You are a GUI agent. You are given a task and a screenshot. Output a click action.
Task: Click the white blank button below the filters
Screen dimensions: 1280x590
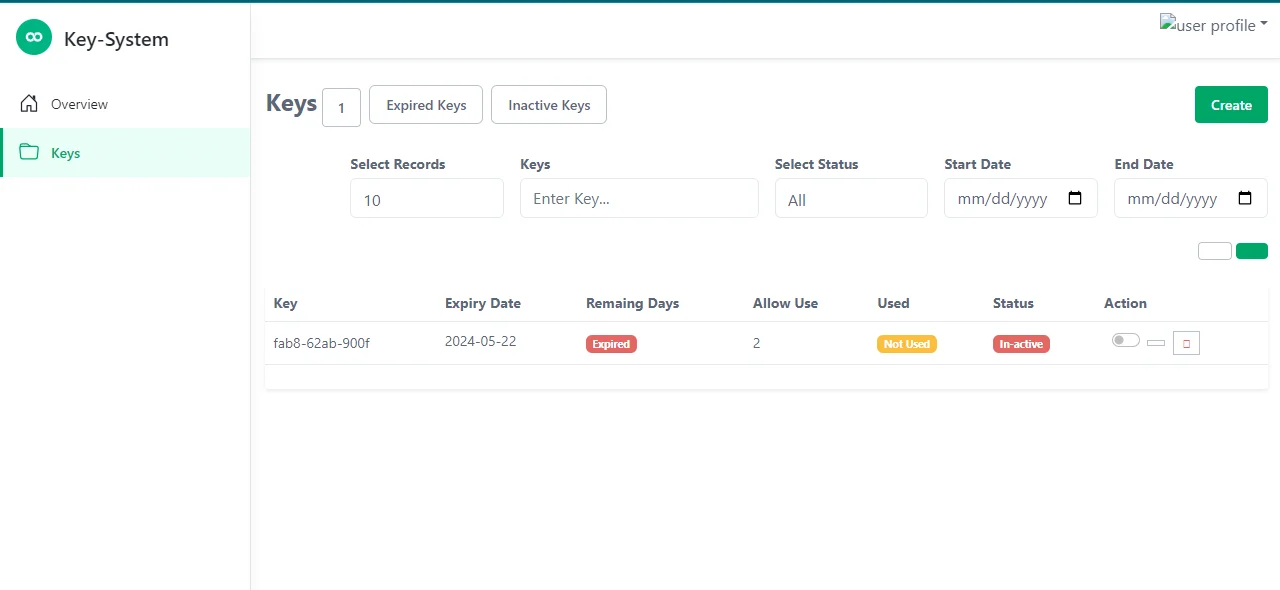(1214, 251)
